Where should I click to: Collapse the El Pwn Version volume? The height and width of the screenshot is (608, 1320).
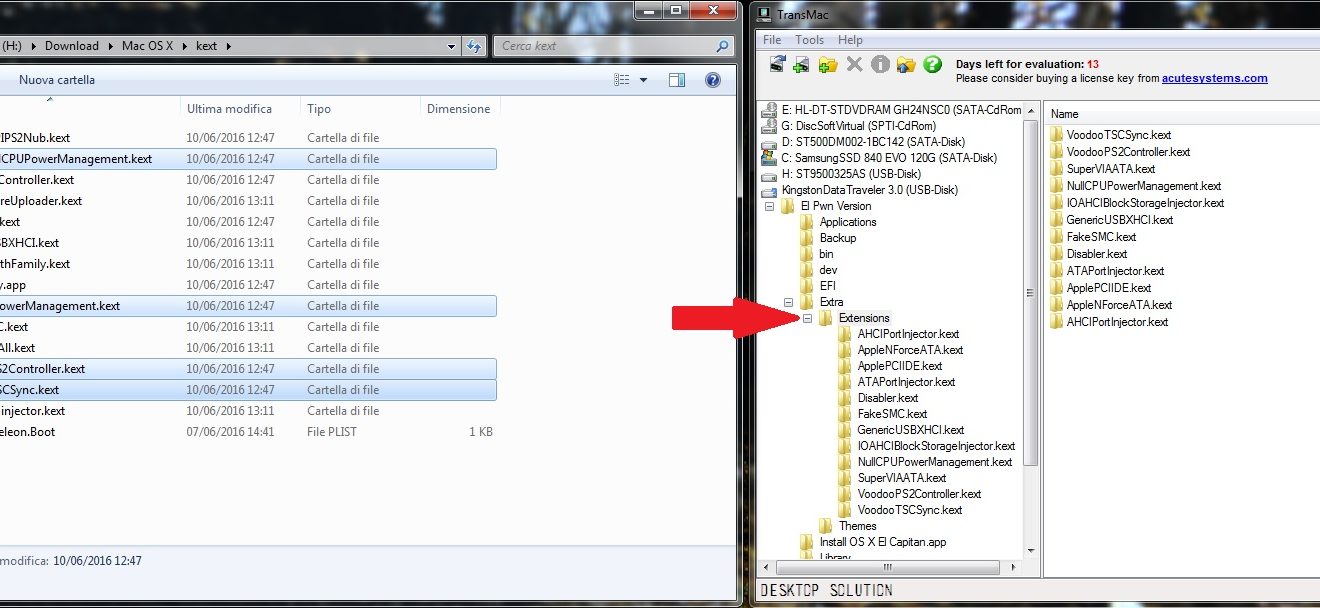770,206
